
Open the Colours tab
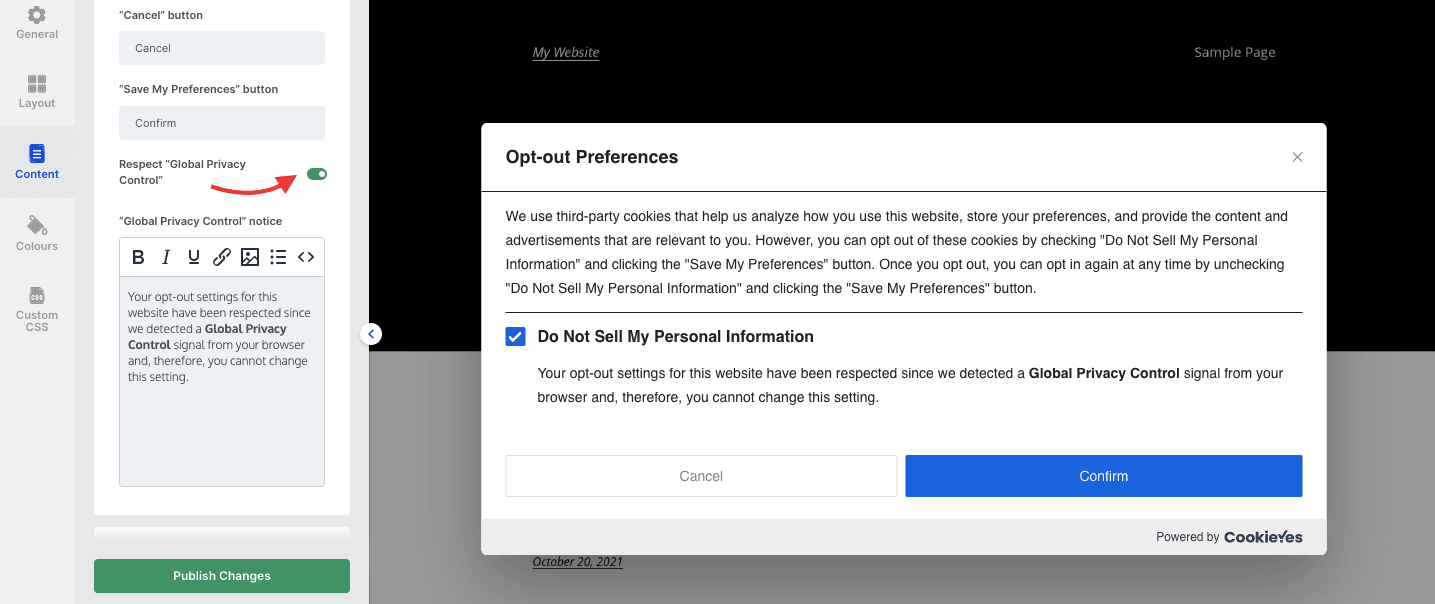click(37, 234)
